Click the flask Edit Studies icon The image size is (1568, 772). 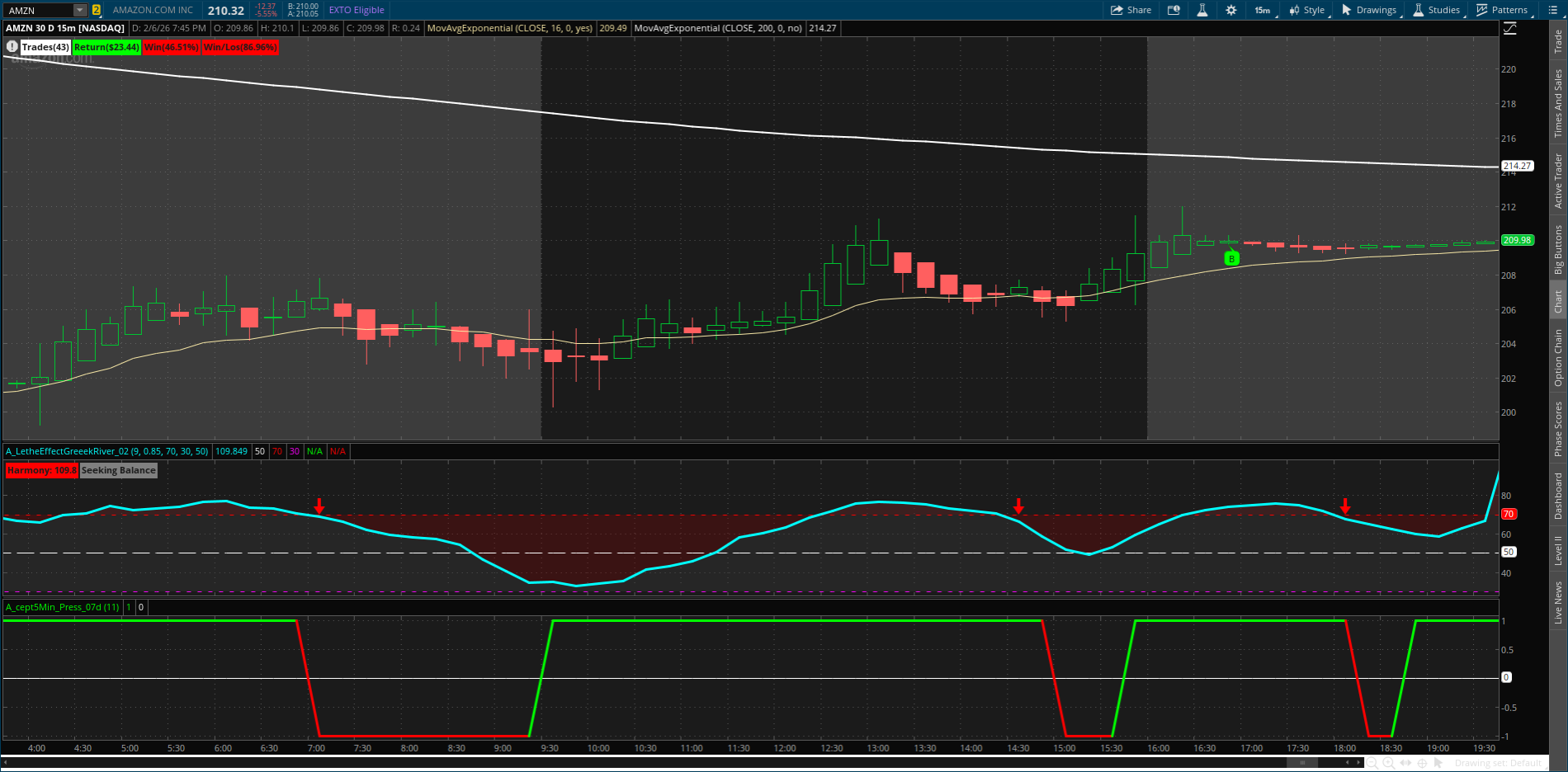pyautogui.click(x=1202, y=10)
